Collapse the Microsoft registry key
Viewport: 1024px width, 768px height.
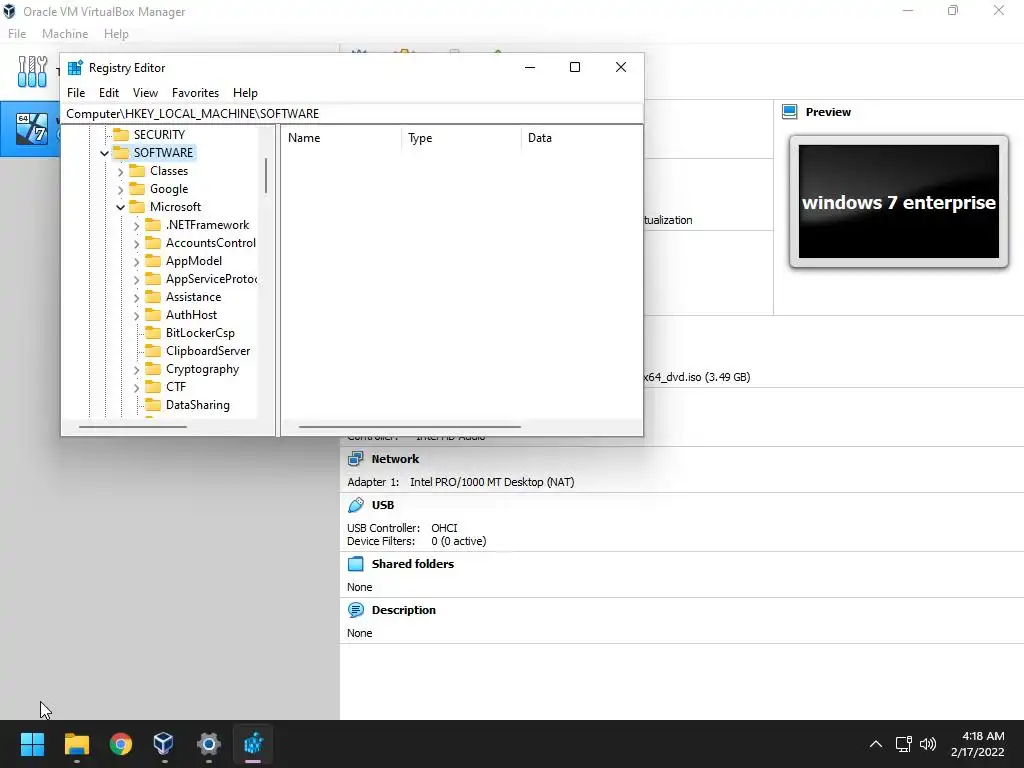pyautogui.click(x=120, y=207)
